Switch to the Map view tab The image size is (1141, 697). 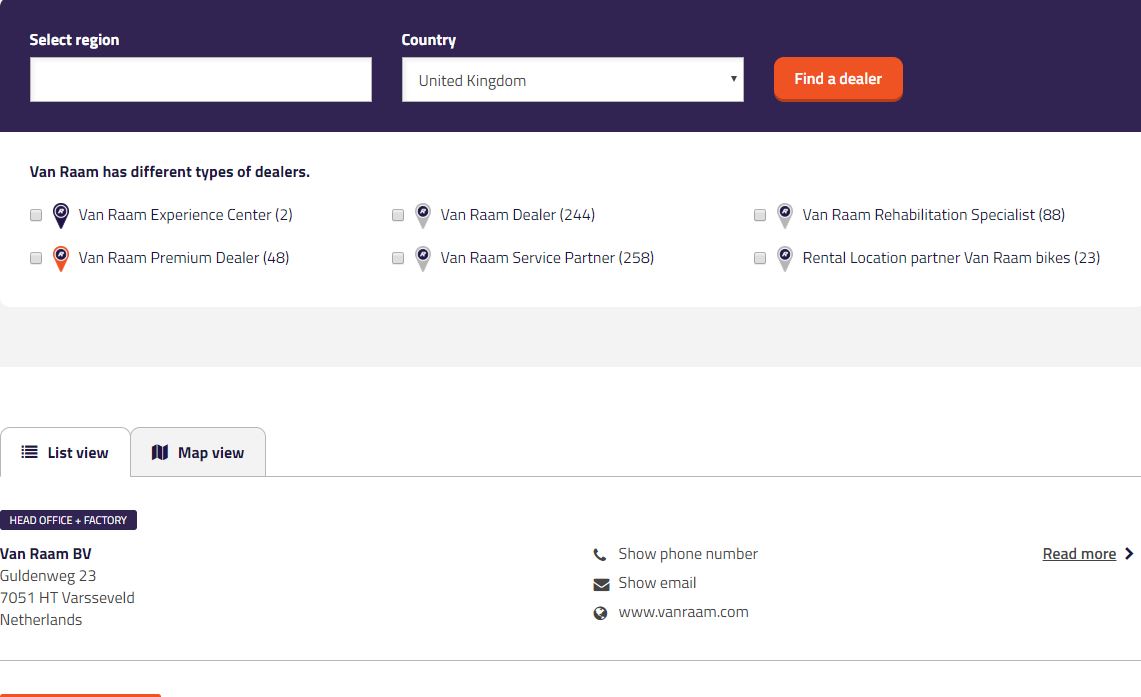pos(198,453)
